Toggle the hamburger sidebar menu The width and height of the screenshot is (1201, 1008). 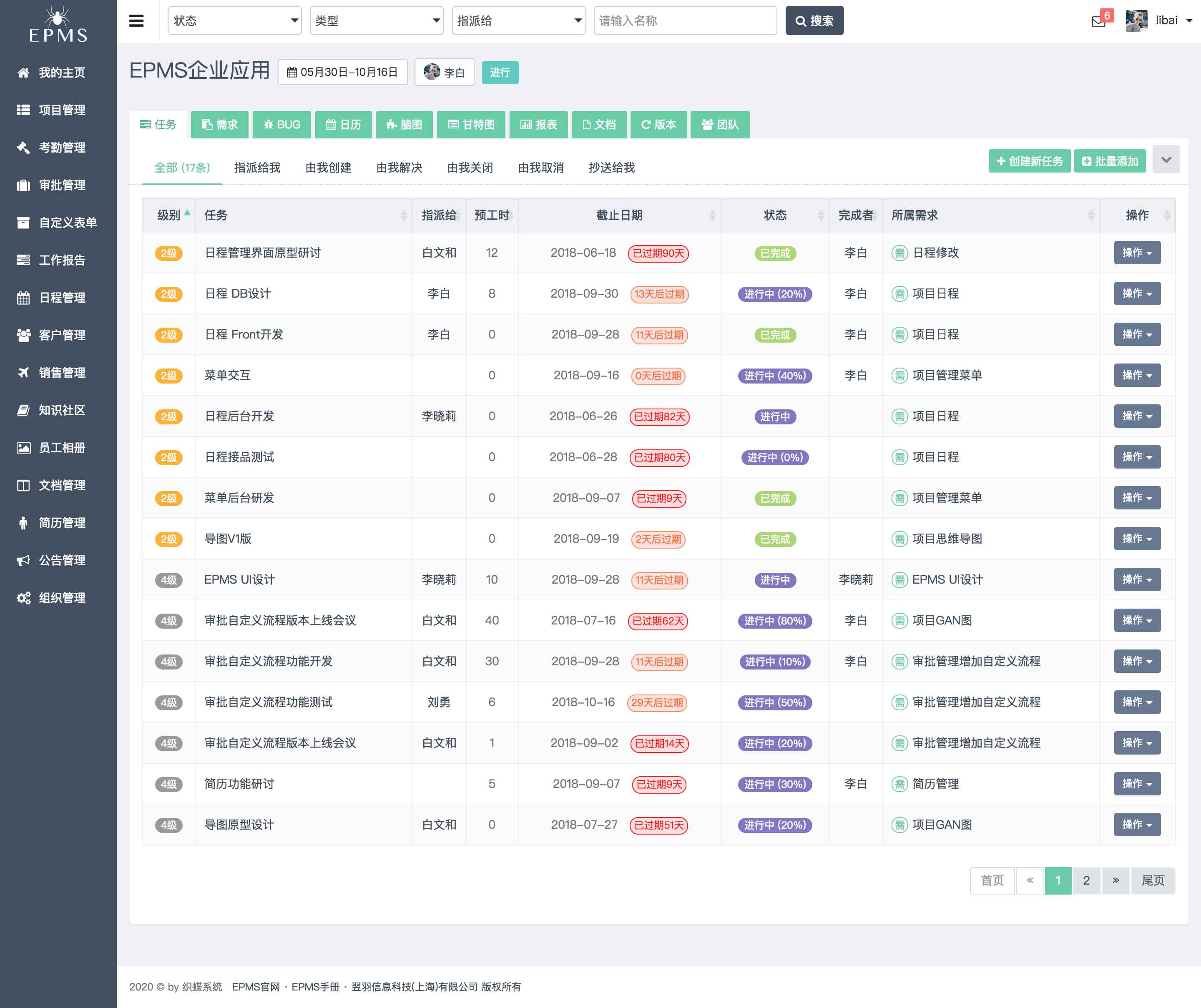pyautogui.click(x=136, y=21)
